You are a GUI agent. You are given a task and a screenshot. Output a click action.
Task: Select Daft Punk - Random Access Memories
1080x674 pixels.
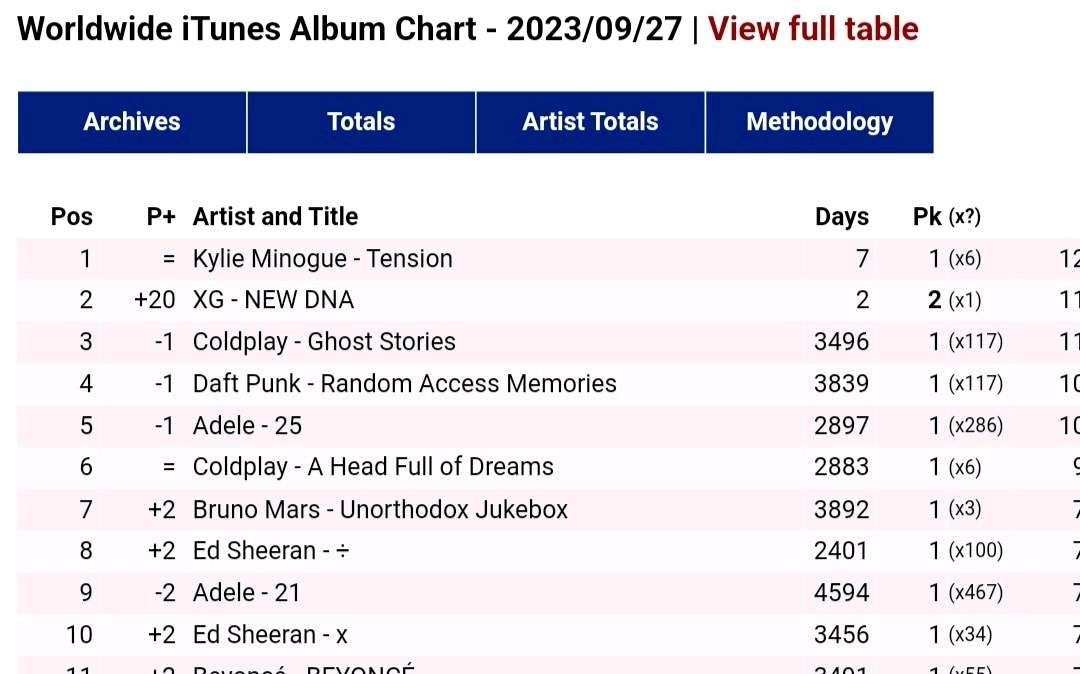tap(548, 383)
